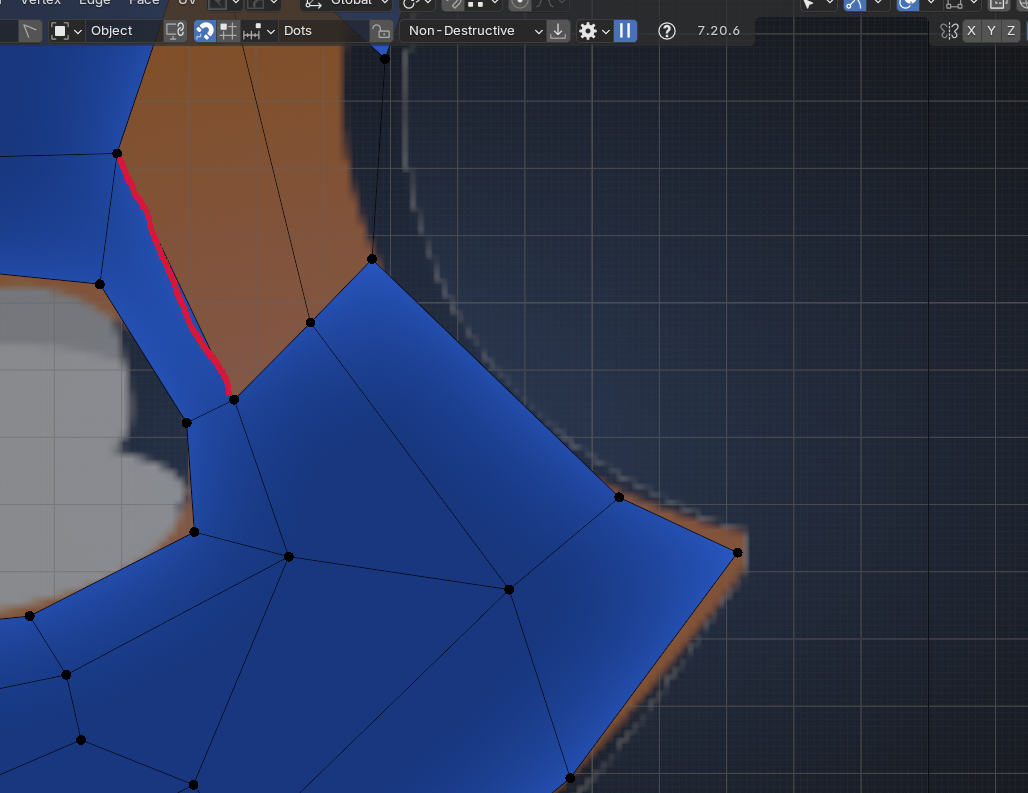Image resolution: width=1028 pixels, height=793 pixels.
Task: Open the Non-Destructive mode dropdown
Action: tap(475, 31)
